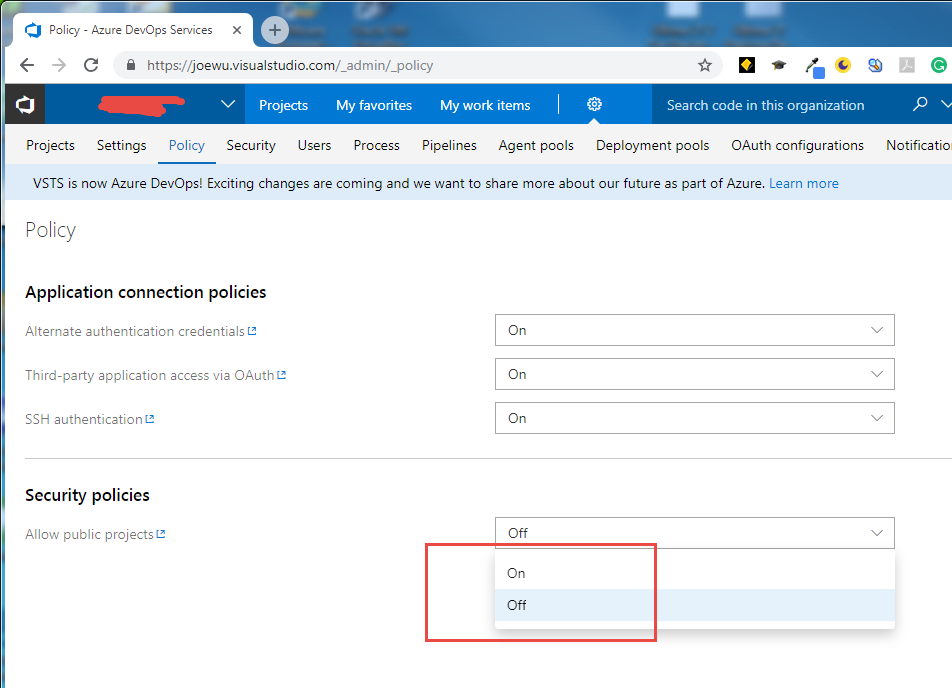Viewport: 952px width, 688px height.
Task: Open My favorites in header
Action: (374, 105)
